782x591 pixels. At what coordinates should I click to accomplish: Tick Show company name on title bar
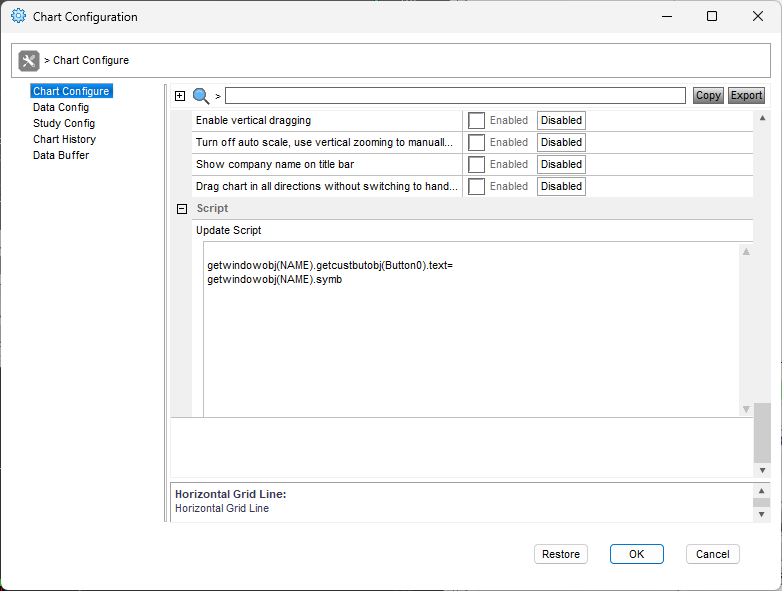click(x=476, y=165)
